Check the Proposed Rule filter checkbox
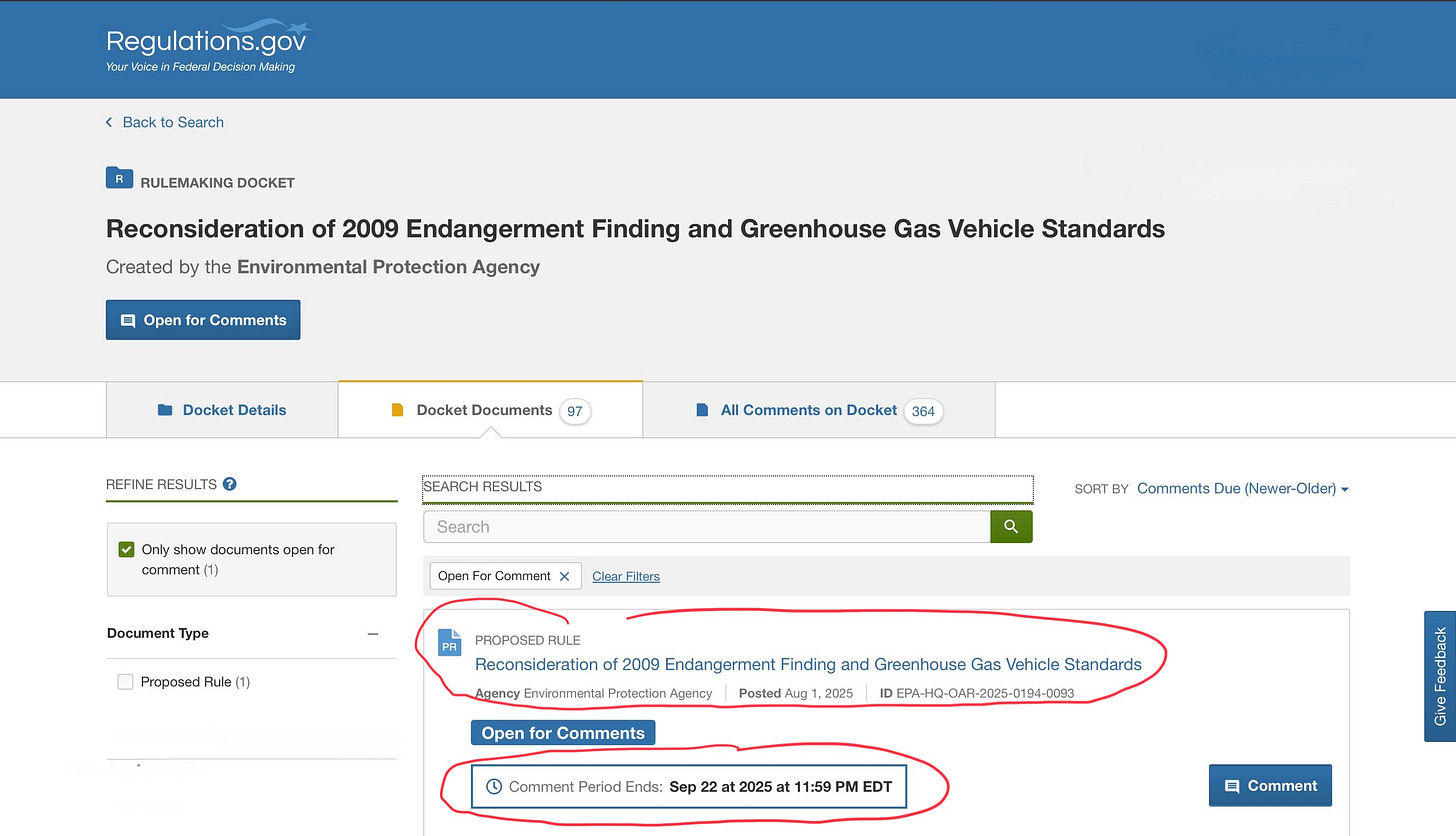 tap(125, 682)
